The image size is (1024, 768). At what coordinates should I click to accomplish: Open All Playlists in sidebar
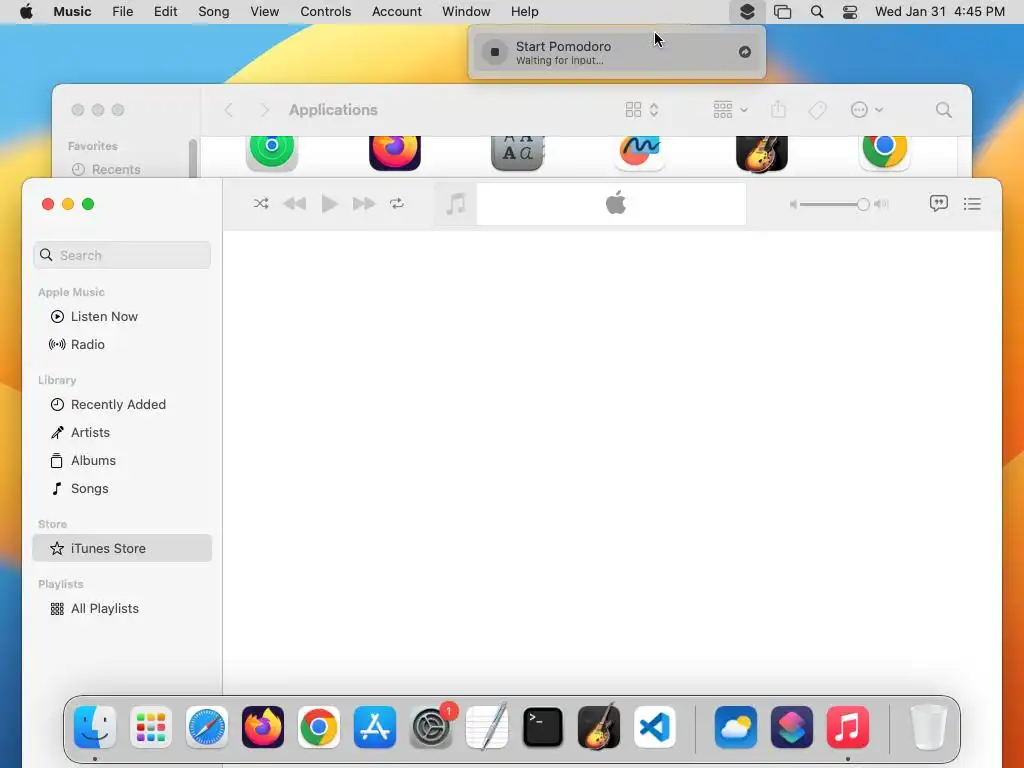pyautogui.click(x=122, y=609)
